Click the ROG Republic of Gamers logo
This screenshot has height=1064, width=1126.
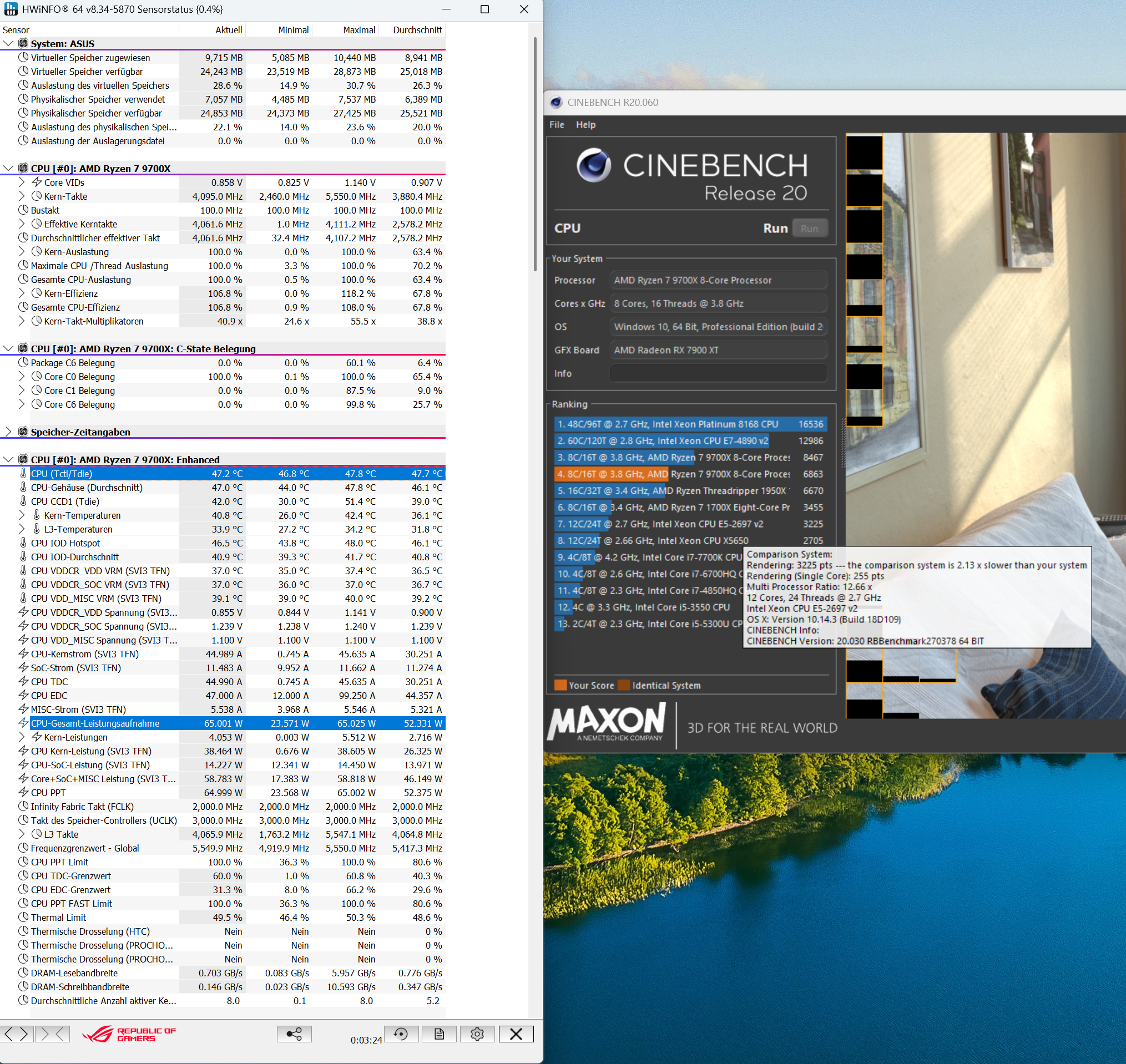(129, 1034)
